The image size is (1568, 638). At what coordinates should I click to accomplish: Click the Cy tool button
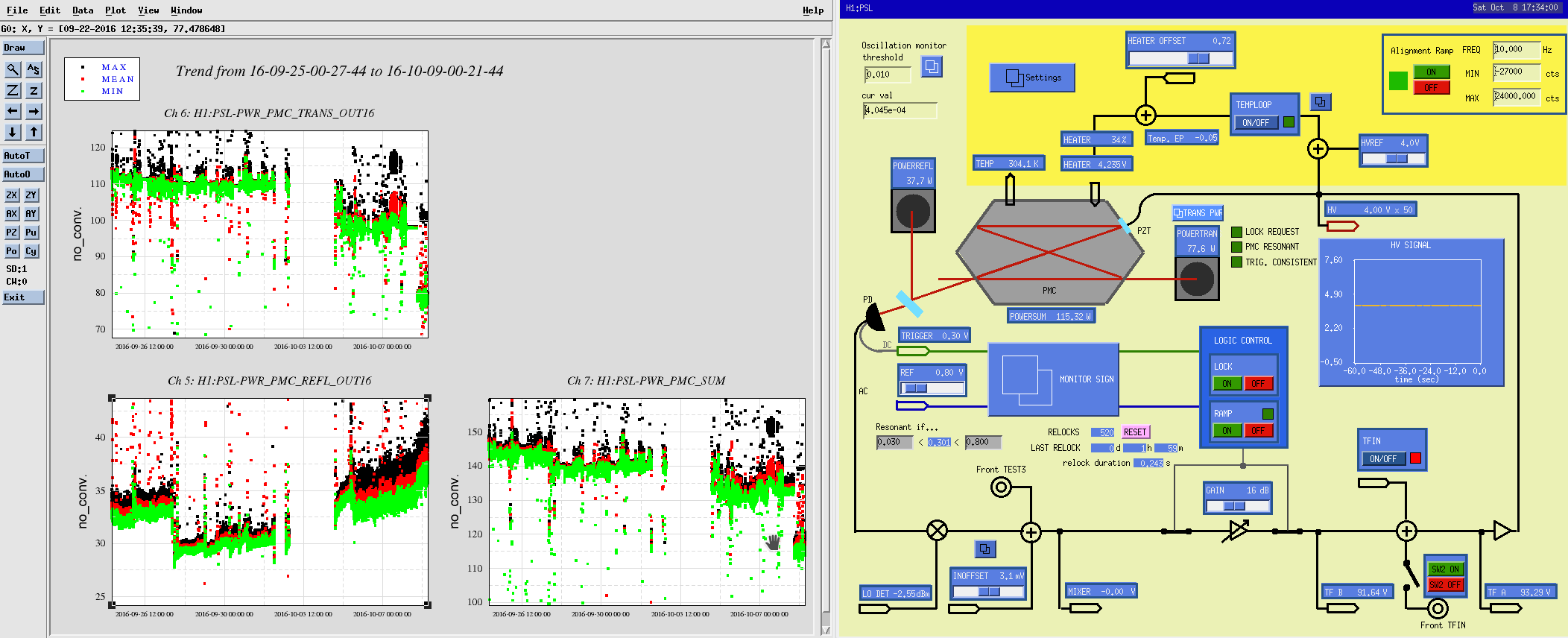(31, 251)
